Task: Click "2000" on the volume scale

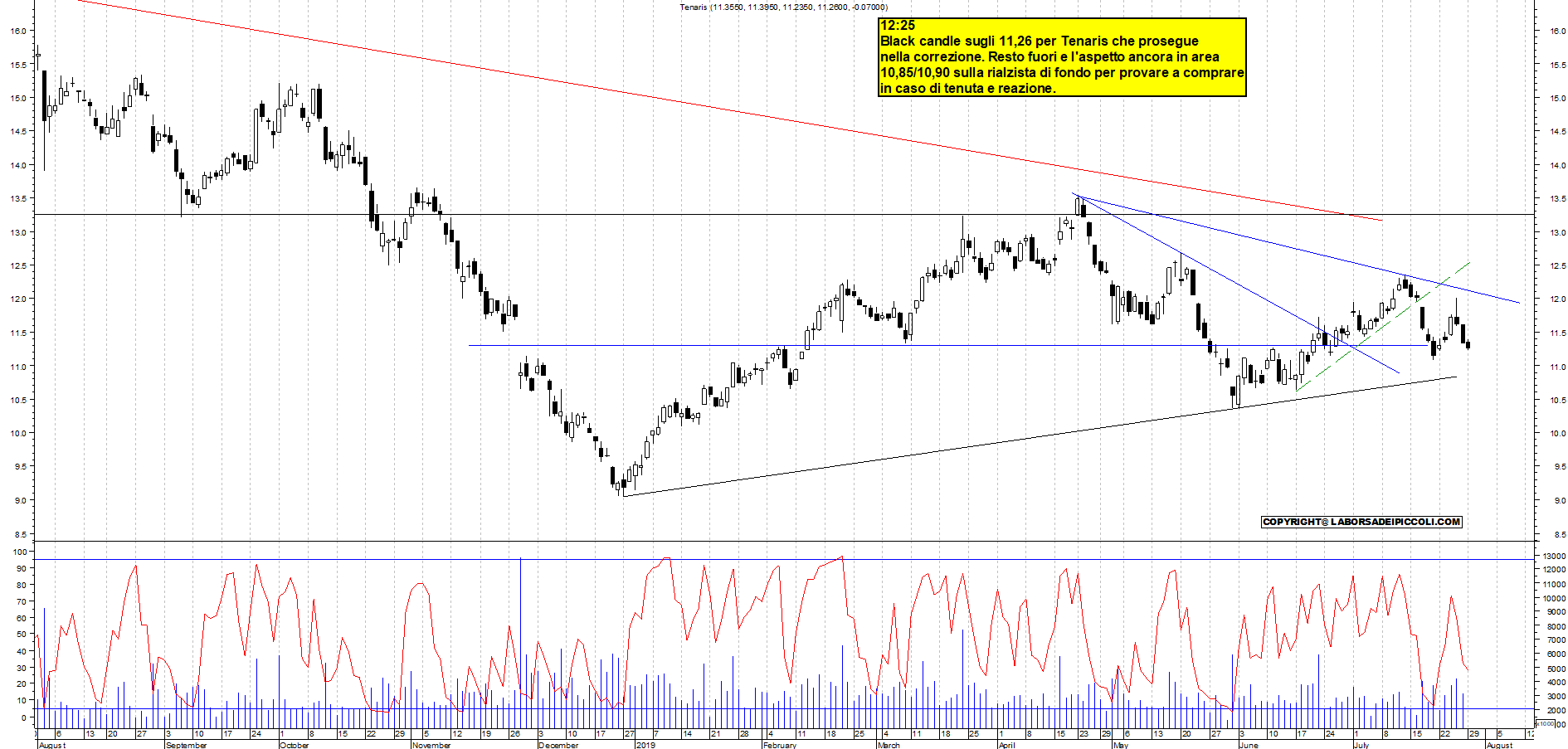Action: (1555, 711)
